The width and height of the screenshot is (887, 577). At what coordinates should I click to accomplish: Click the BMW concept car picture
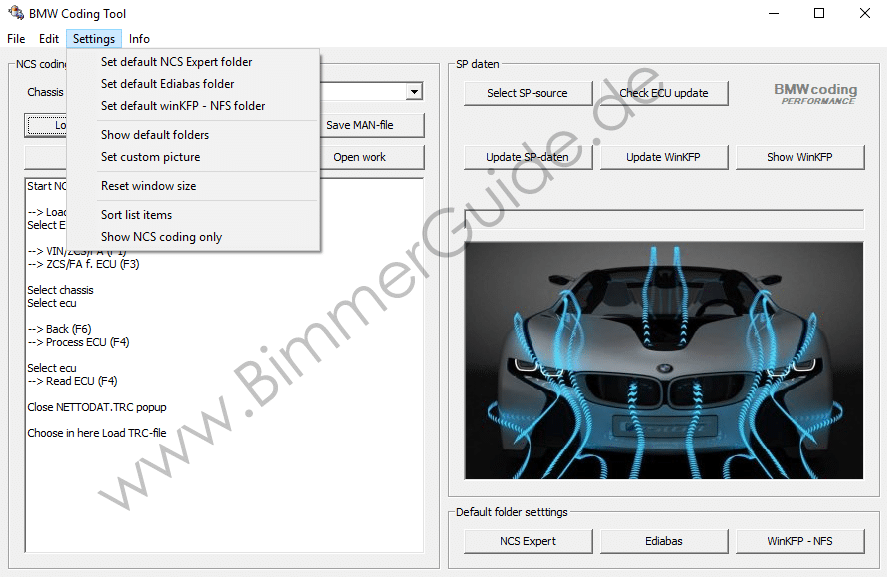coord(664,360)
